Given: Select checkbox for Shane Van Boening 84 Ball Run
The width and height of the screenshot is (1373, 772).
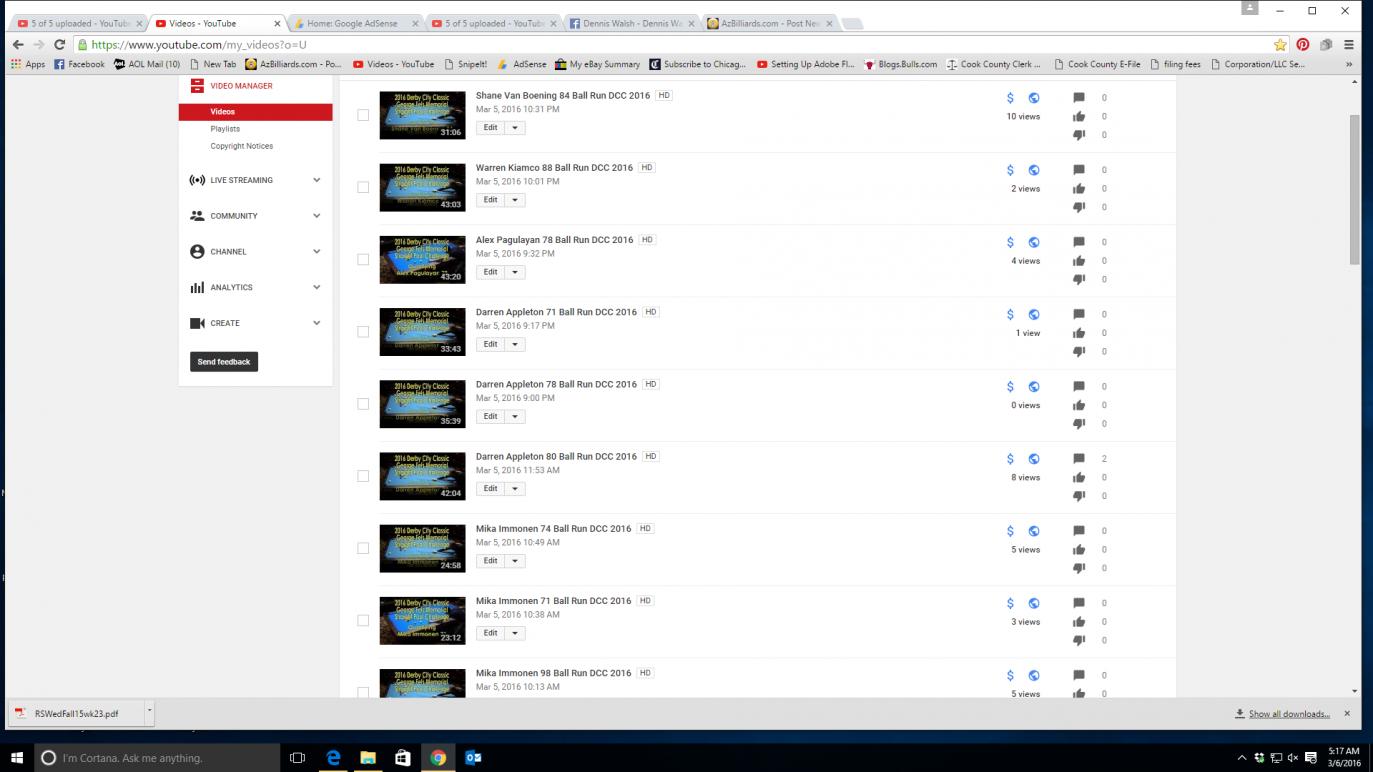Looking at the screenshot, I should (x=363, y=115).
